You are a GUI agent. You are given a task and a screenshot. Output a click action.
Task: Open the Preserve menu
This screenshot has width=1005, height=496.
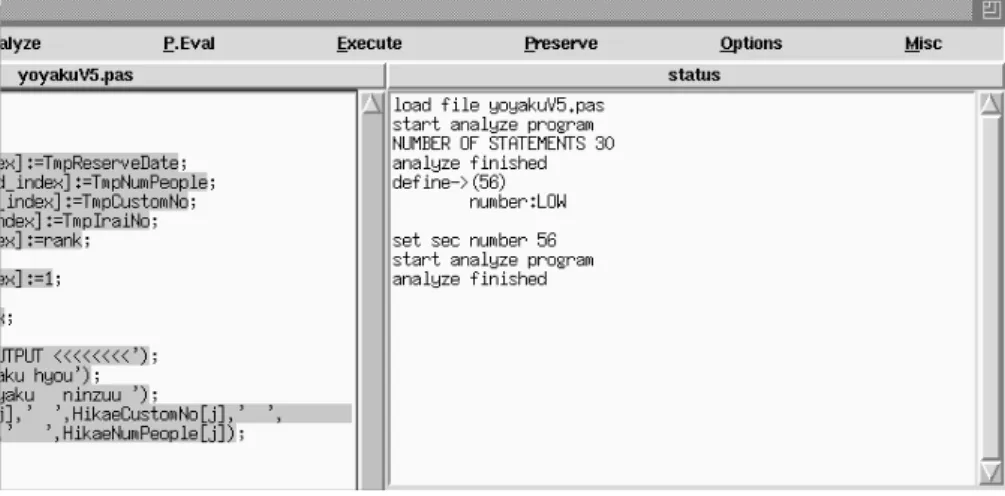pos(561,44)
